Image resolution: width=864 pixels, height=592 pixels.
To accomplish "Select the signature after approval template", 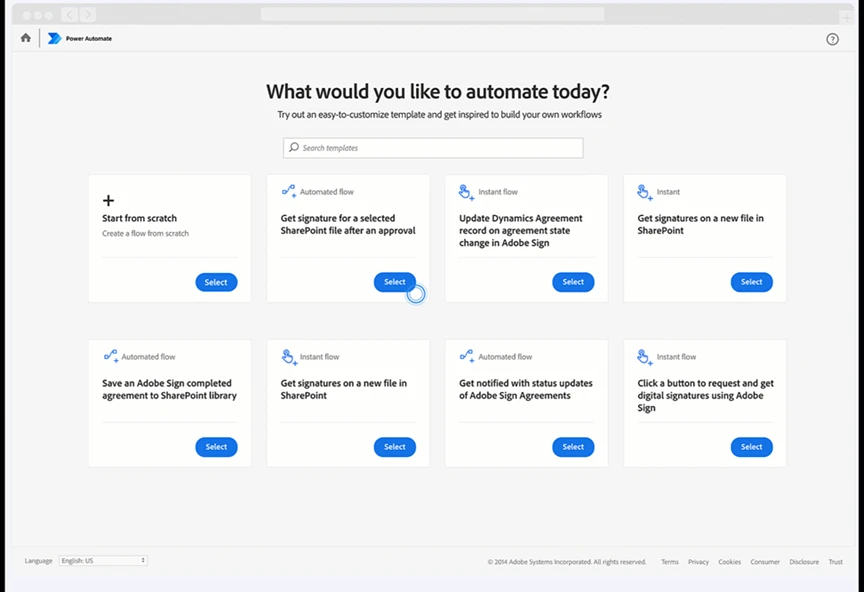I will tap(394, 281).
